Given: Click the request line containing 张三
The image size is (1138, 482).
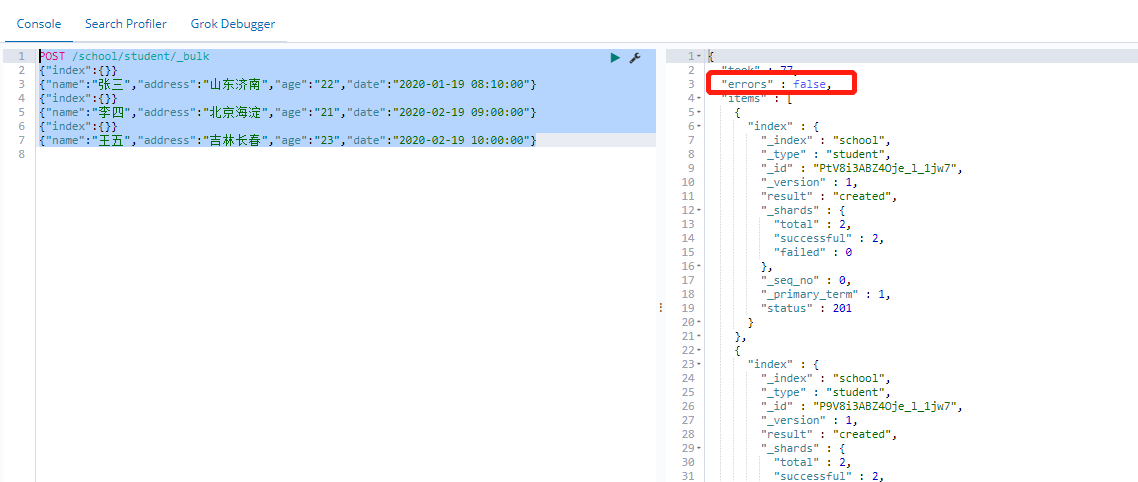Looking at the screenshot, I should coord(288,84).
